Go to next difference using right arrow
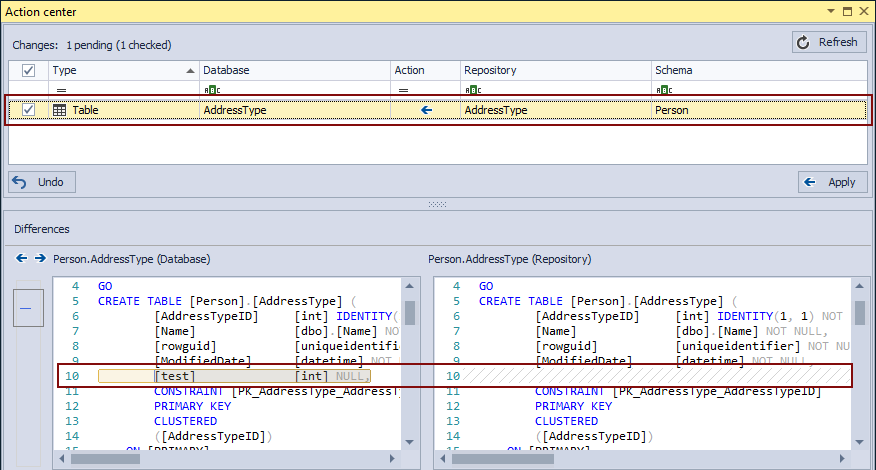The image size is (876, 470). click(40, 258)
